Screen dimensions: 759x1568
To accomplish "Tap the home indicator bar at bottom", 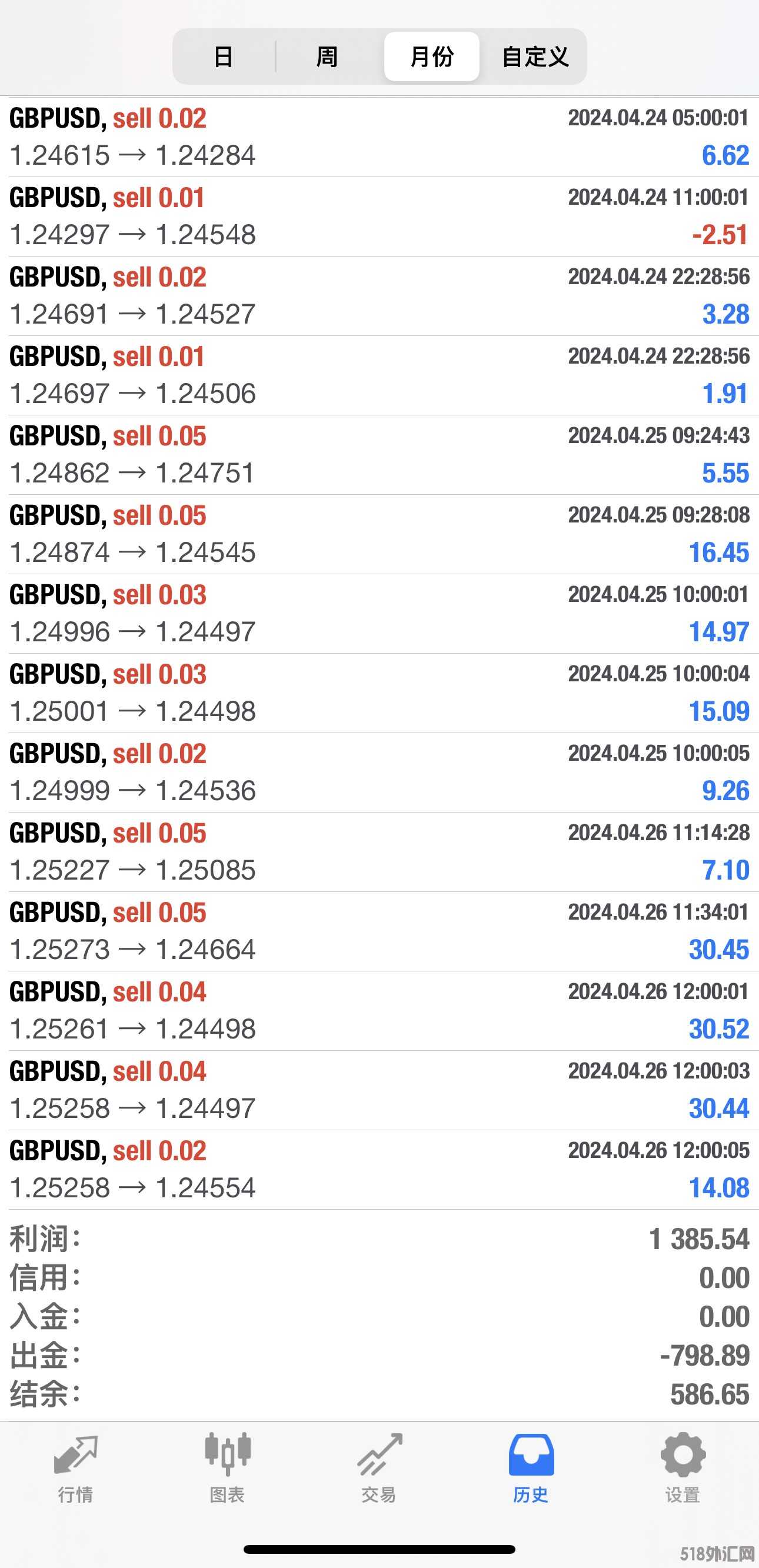I will tap(379, 1549).
